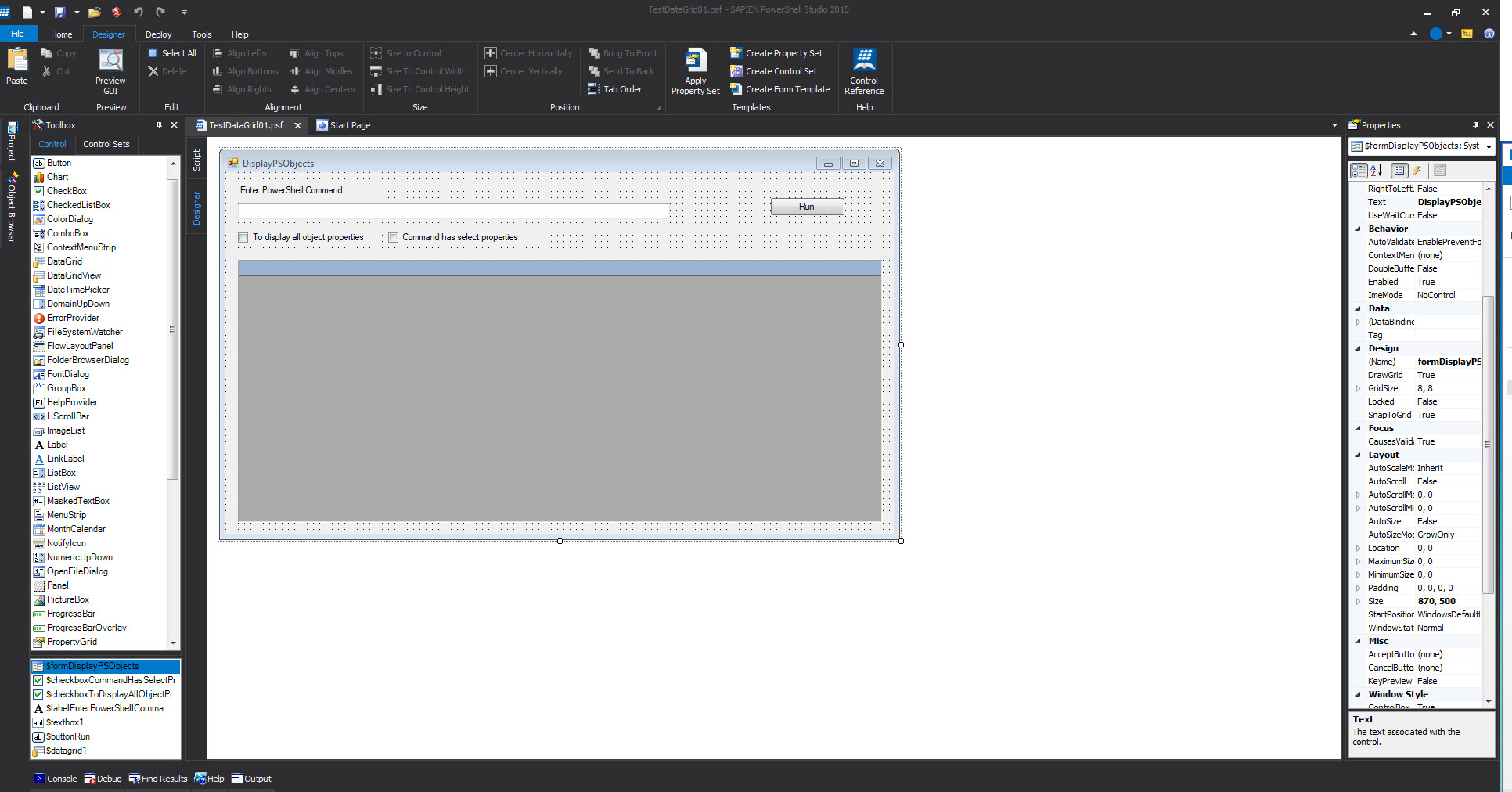Open the File menu
This screenshot has width=1512, height=792.
click(x=17, y=34)
